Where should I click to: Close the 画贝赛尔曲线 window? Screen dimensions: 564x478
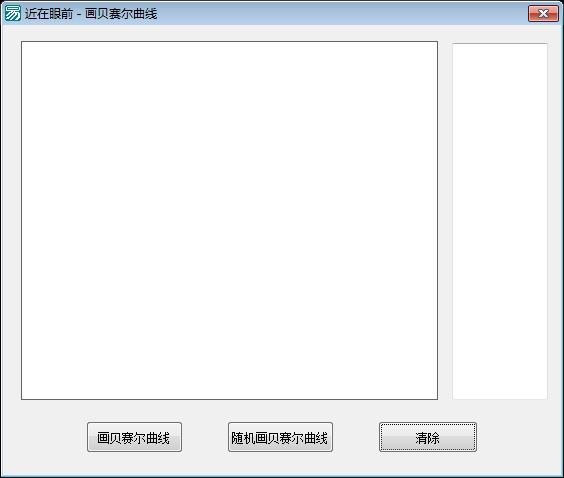pyautogui.click(x=543, y=14)
